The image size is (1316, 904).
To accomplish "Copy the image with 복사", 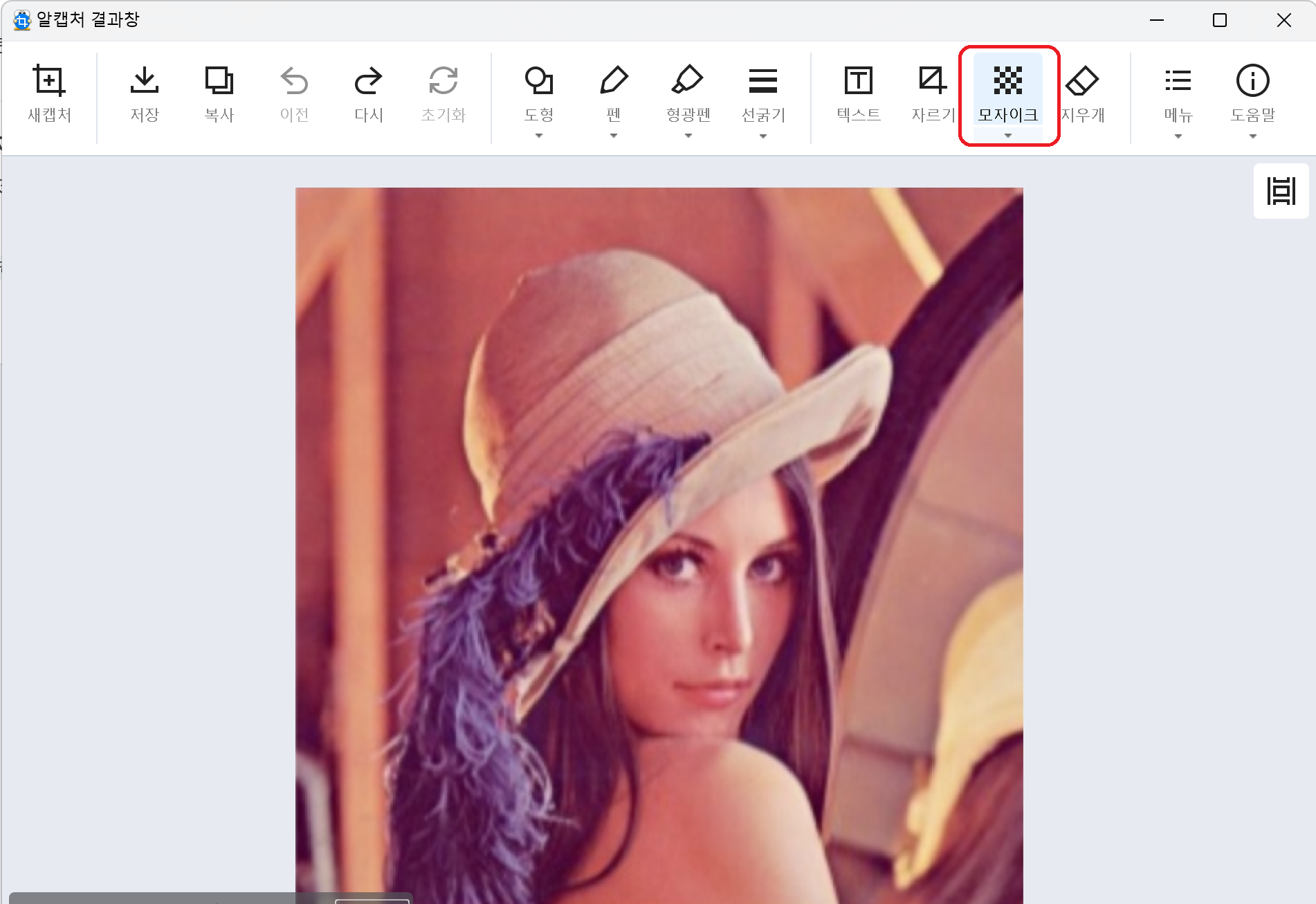I will [219, 93].
